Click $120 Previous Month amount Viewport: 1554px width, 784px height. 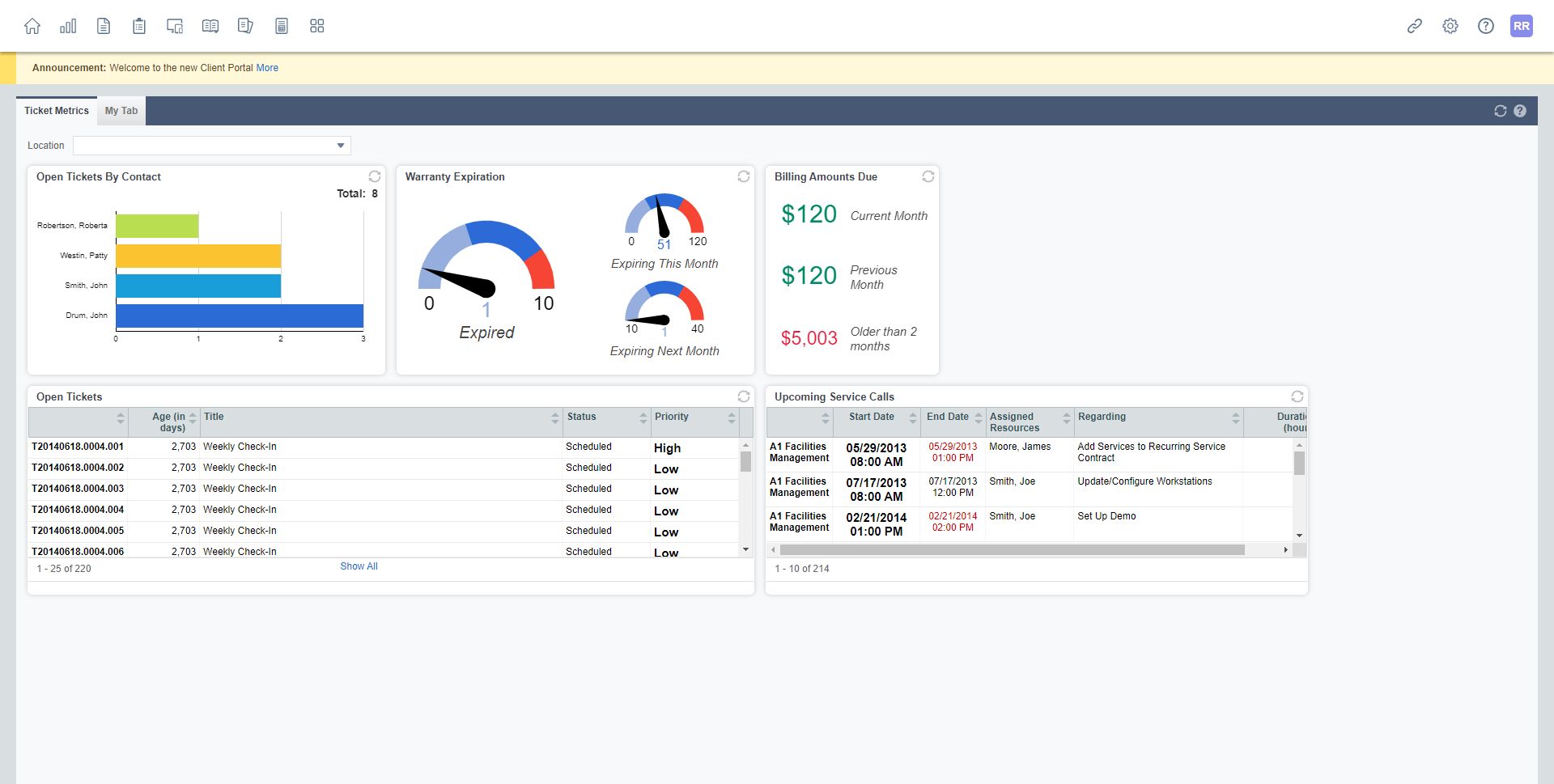click(x=809, y=276)
